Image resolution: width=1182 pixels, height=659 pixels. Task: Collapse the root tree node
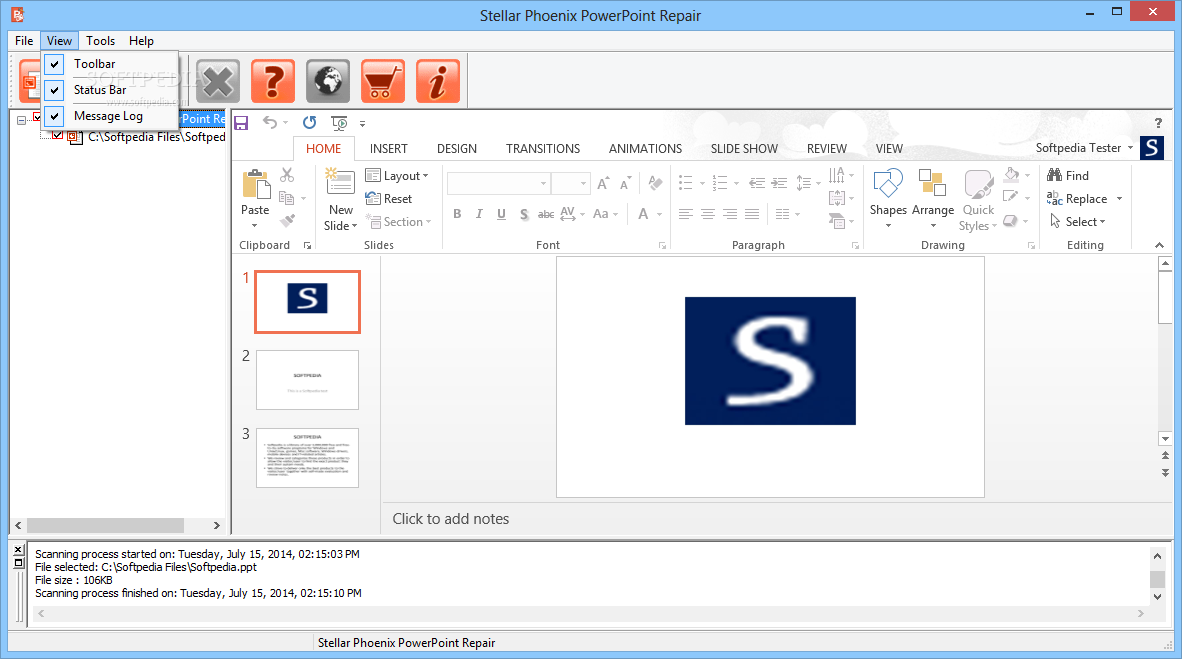21,119
